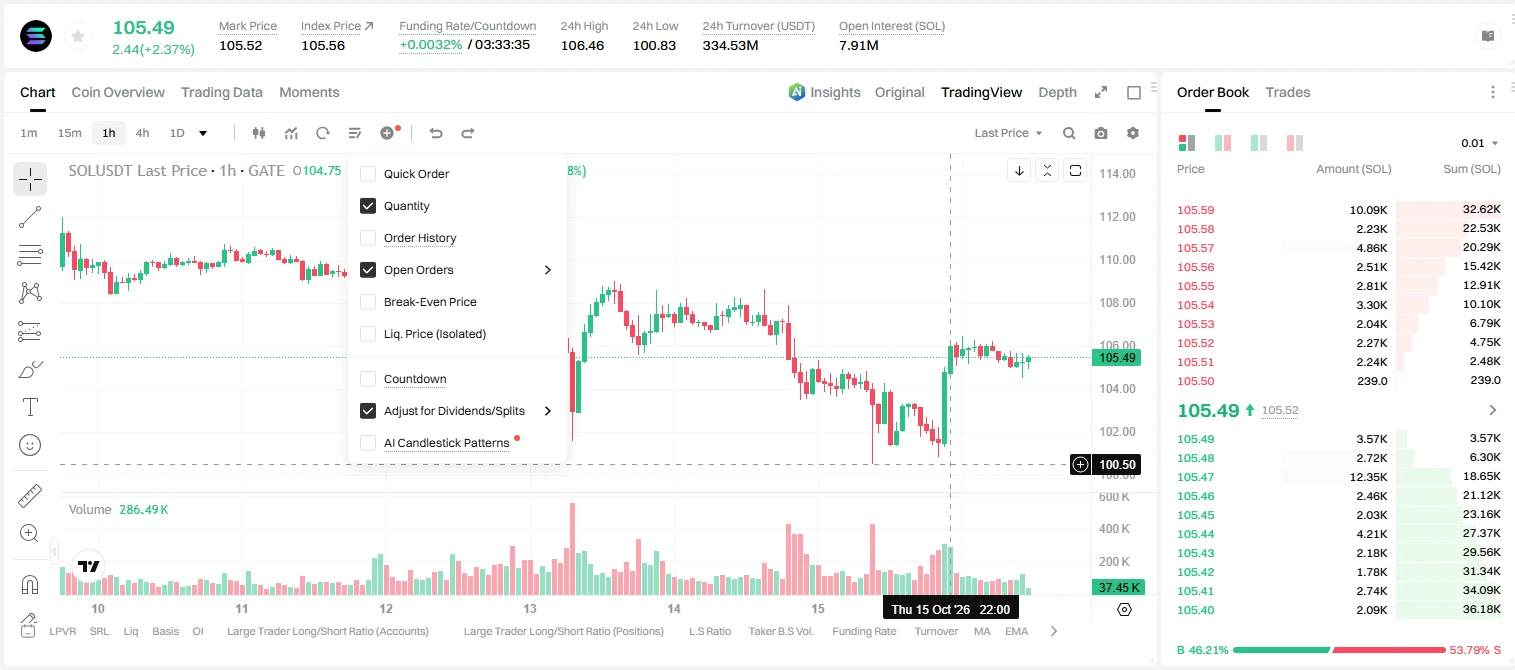Screen dimensions: 1515x670
Task: Select the trend line drawing tool
Action: 30,217
